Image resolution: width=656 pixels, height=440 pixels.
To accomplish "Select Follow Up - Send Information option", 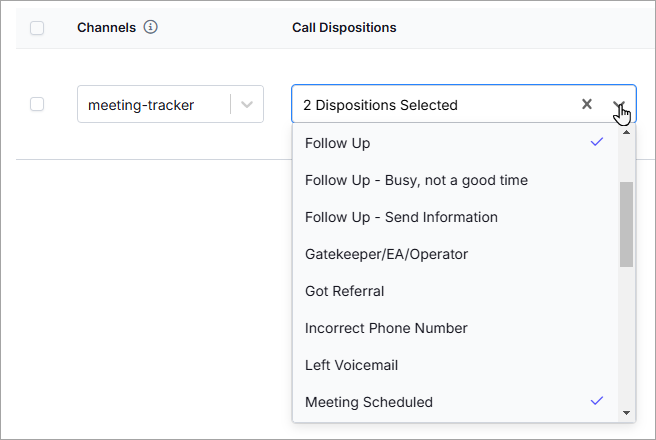I will 455,217.
